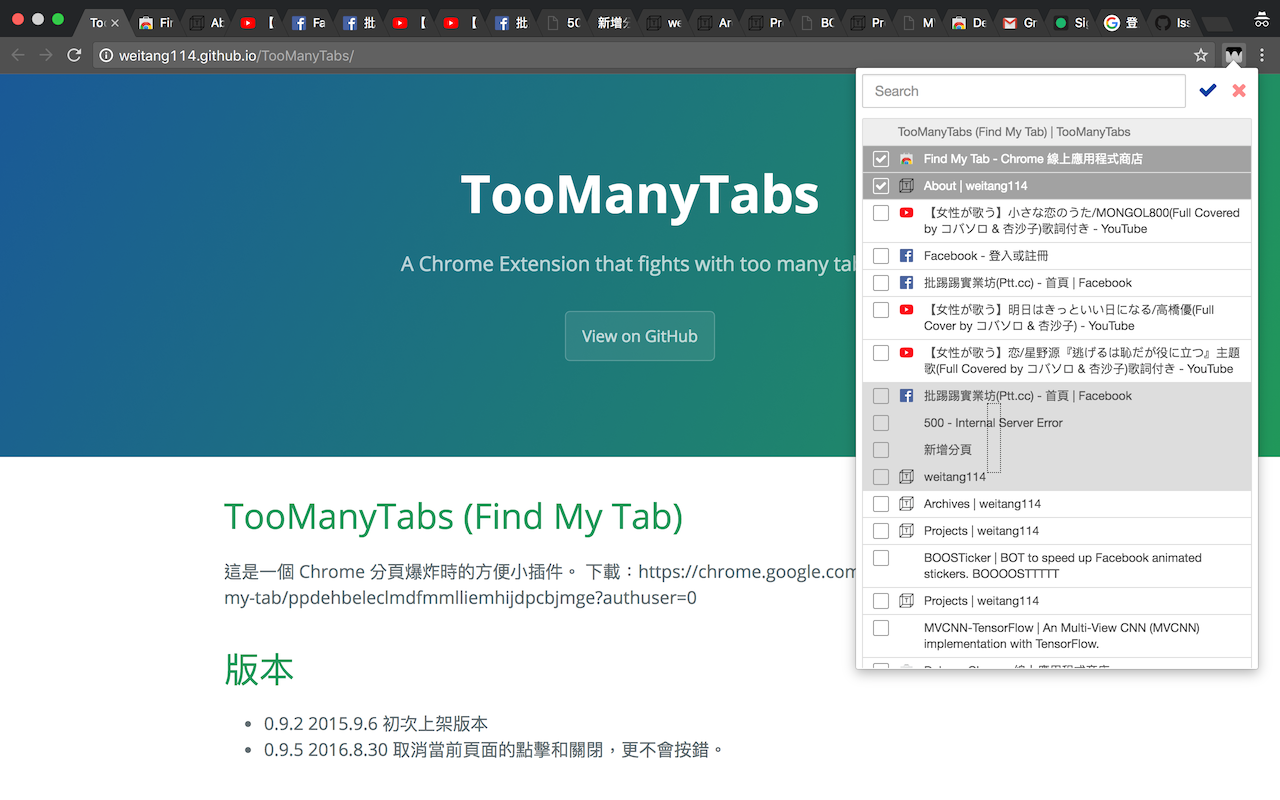Screen dimensions: 1280x800
Task: Focus the Search field in the popup
Action: point(1024,91)
